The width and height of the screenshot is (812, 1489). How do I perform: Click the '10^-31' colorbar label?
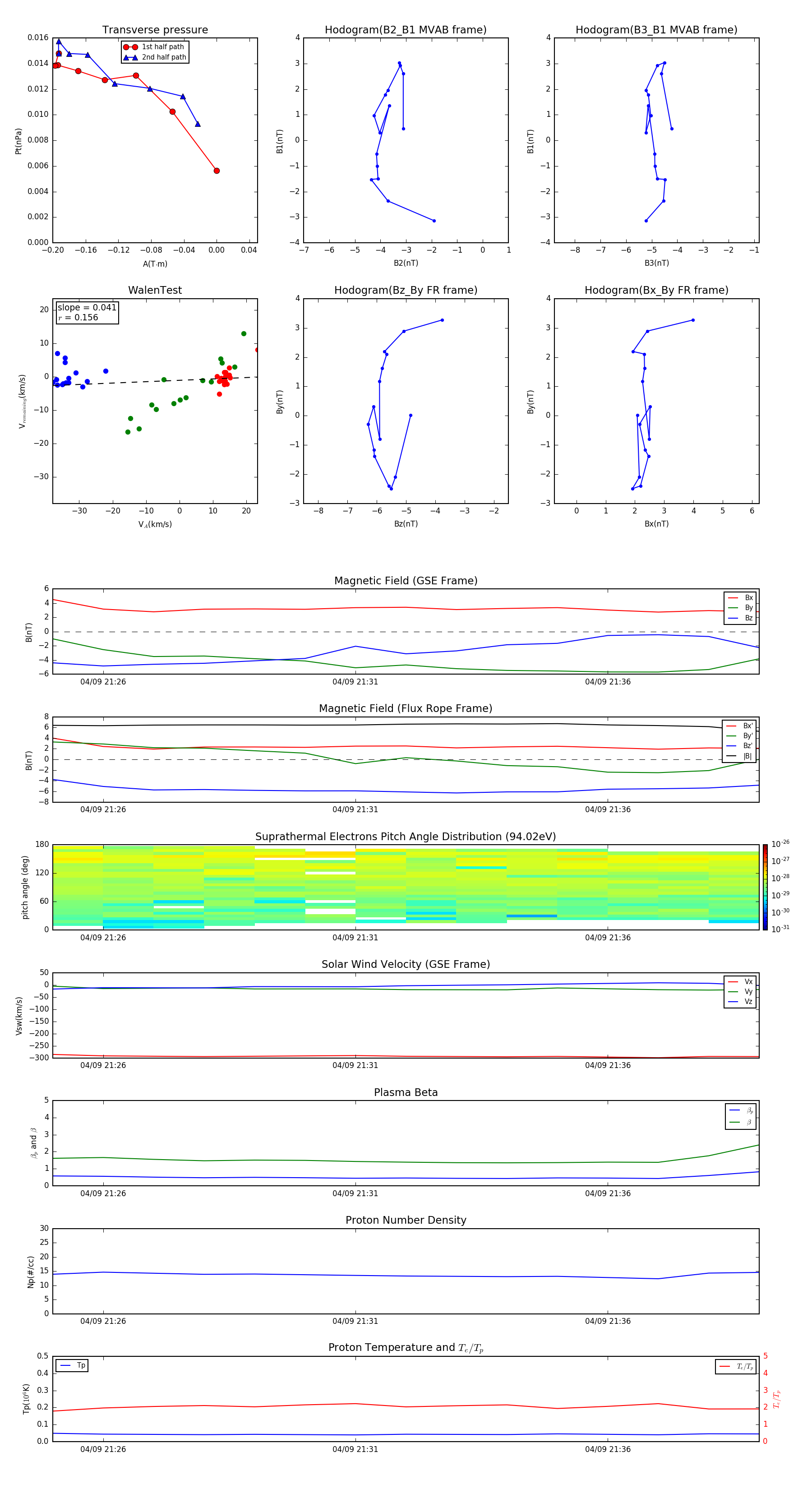coord(780,929)
